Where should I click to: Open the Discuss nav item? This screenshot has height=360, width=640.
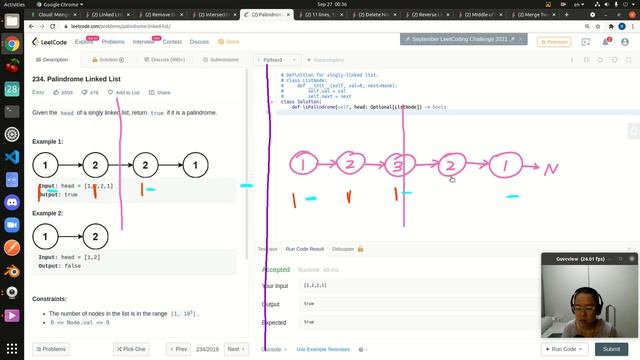pyautogui.click(x=199, y=42)
